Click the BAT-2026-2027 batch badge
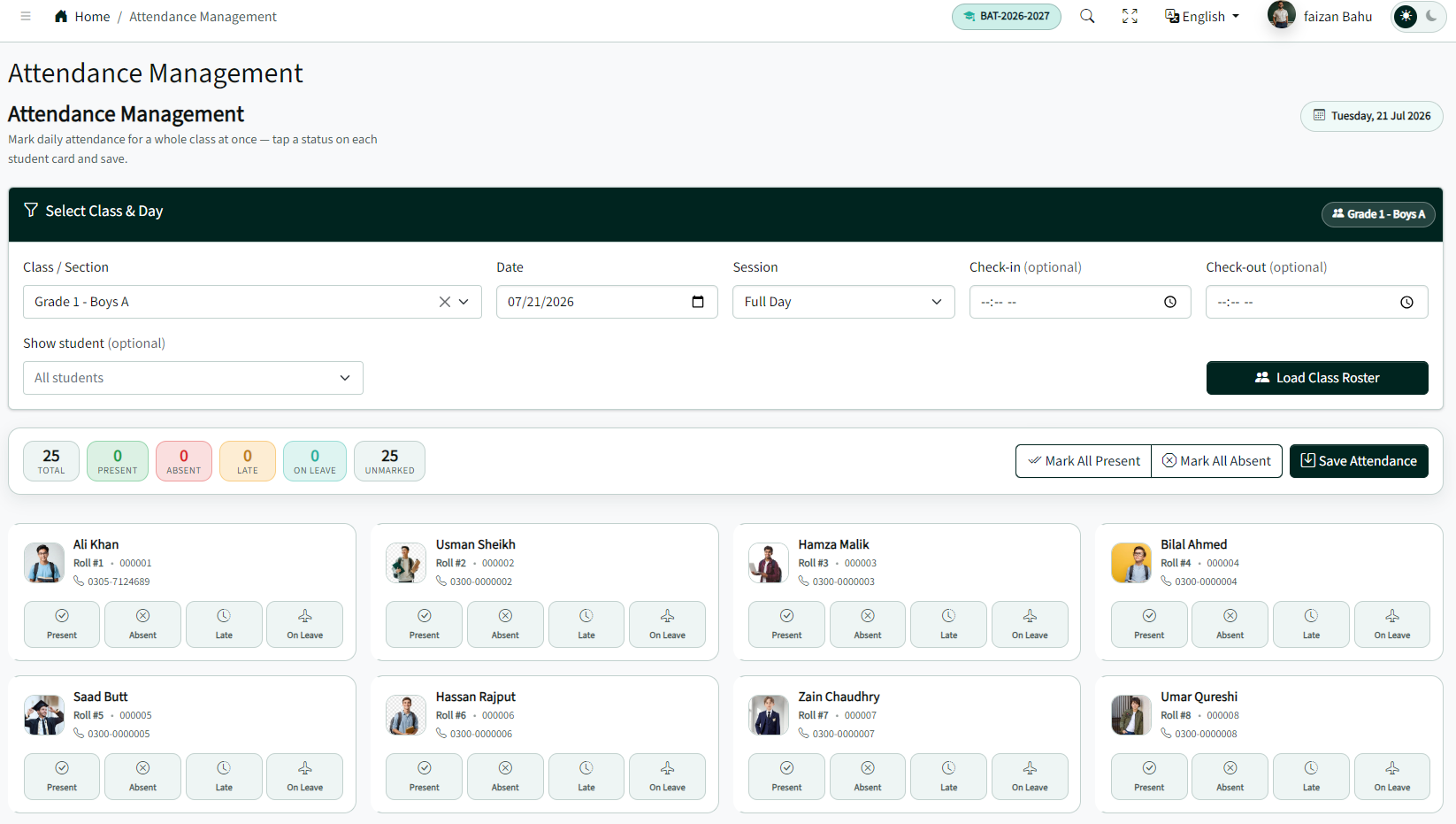The height and width of the screenshot is (824, 1456). (x=1006, y=16)
